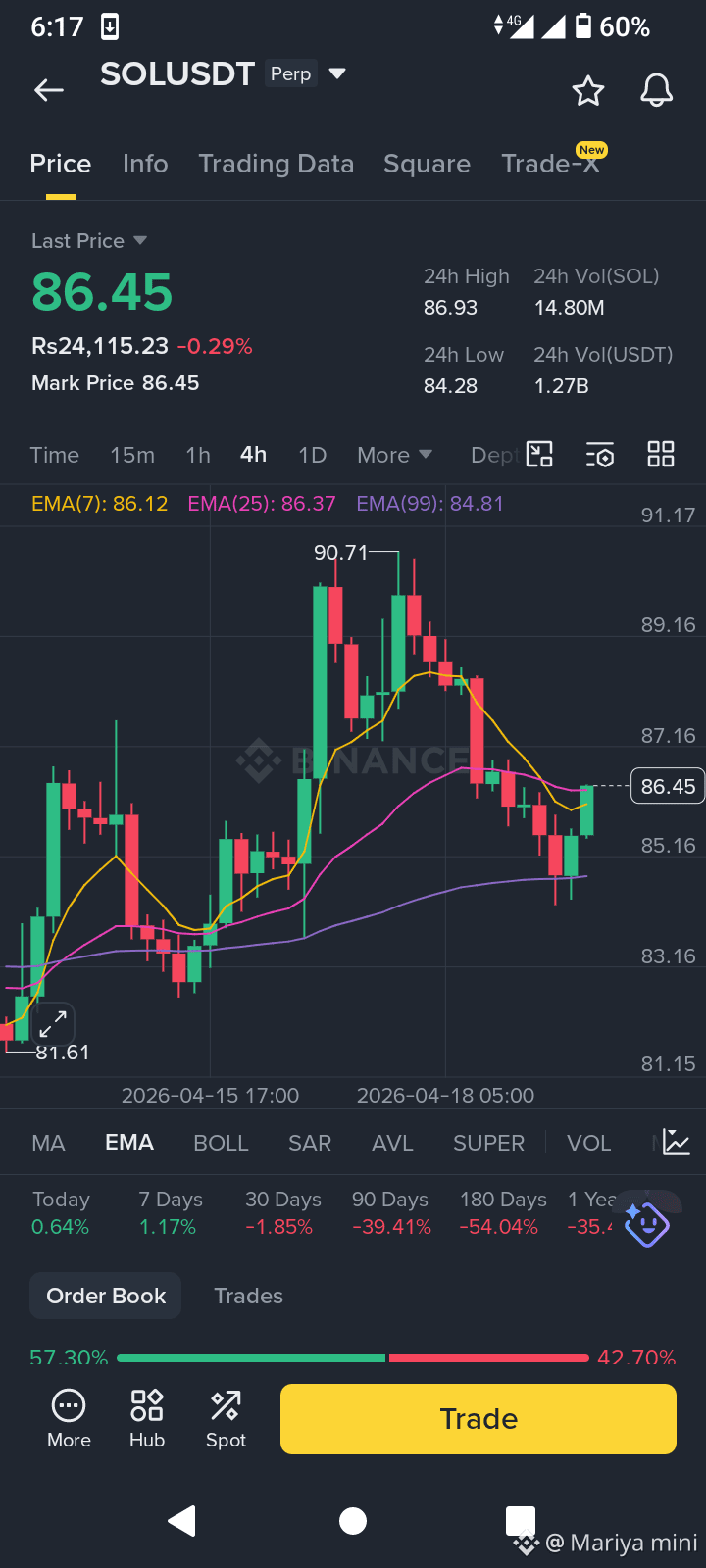Tap Android back navigation triangle
This screenshot has width=706, height=1568.
click(x=182, y=1521)
